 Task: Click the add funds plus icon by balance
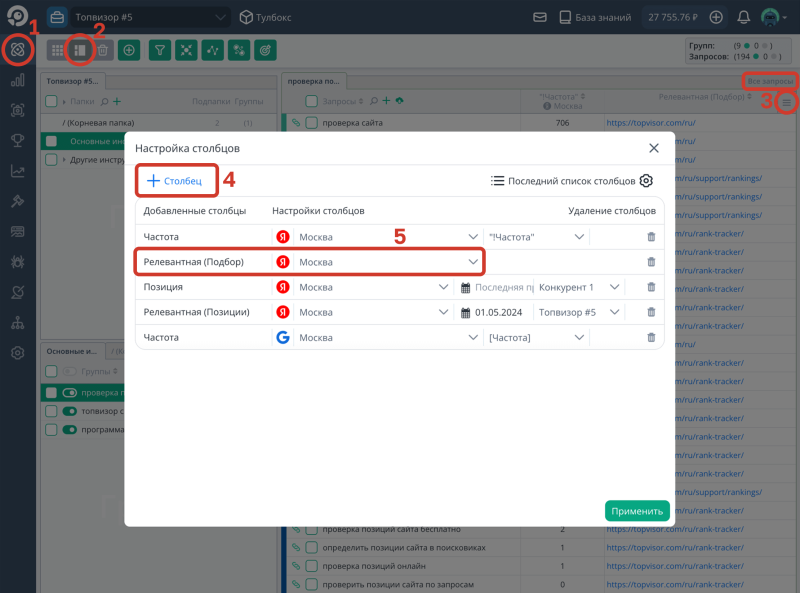click(x=716, y=17)
